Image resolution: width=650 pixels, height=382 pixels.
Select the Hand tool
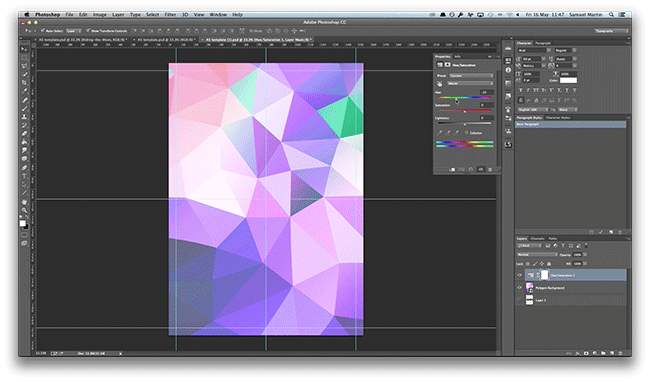point(24,202)
